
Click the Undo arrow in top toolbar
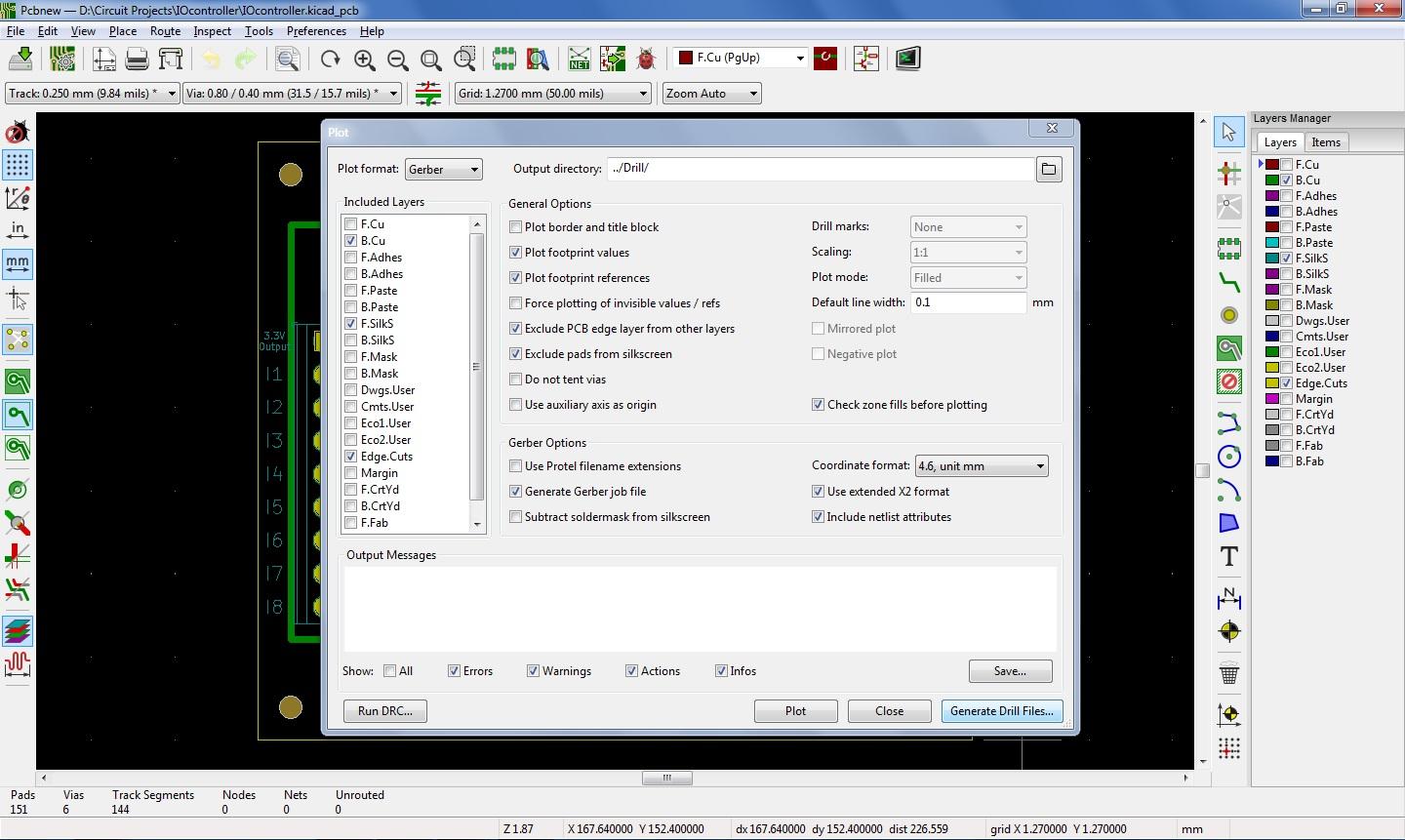click(x=211, y=60)
